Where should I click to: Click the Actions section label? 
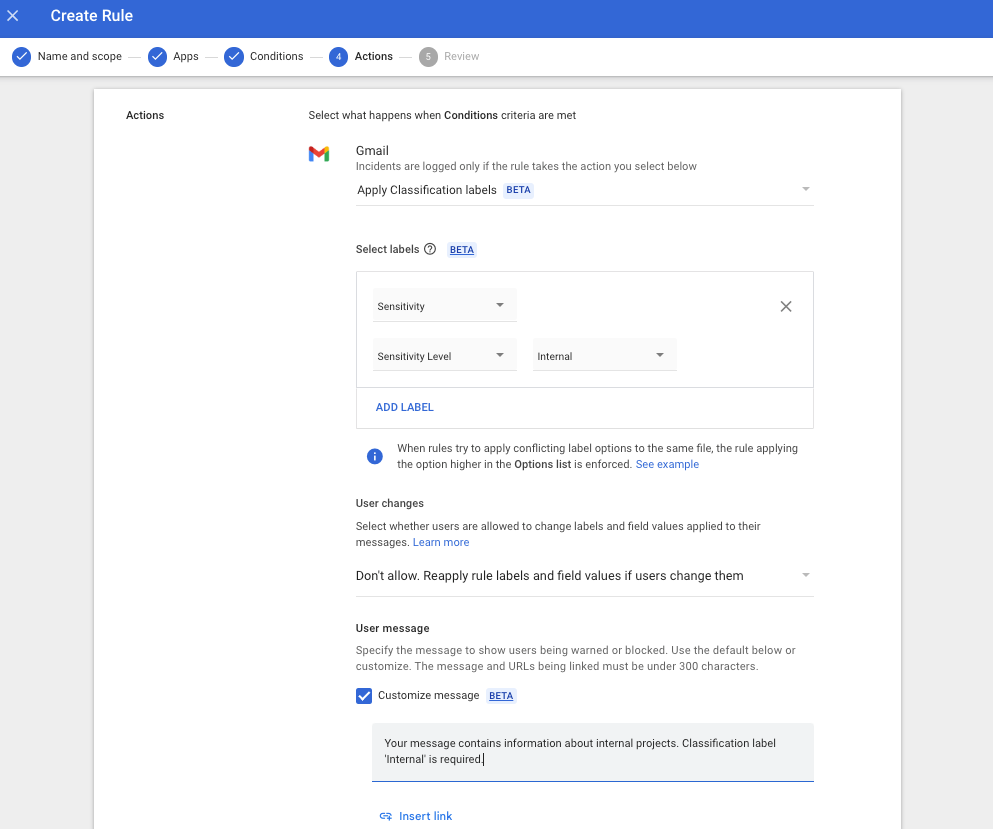click(x=145, y=115)
